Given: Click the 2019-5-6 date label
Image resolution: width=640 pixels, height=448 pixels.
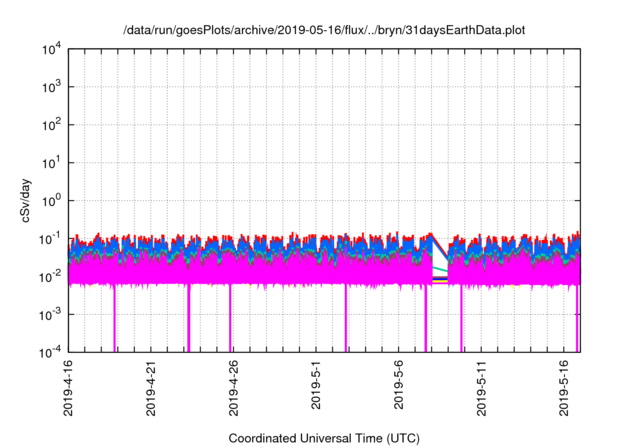Looking at the screenshot, I should [399, 384].
